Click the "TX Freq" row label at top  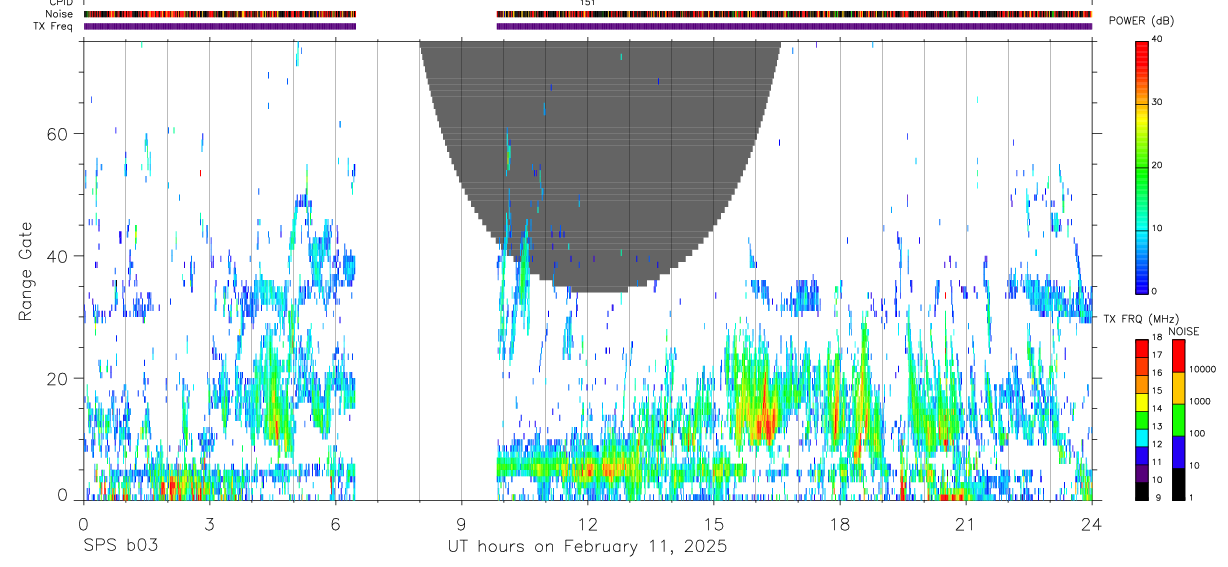(55, 26)
